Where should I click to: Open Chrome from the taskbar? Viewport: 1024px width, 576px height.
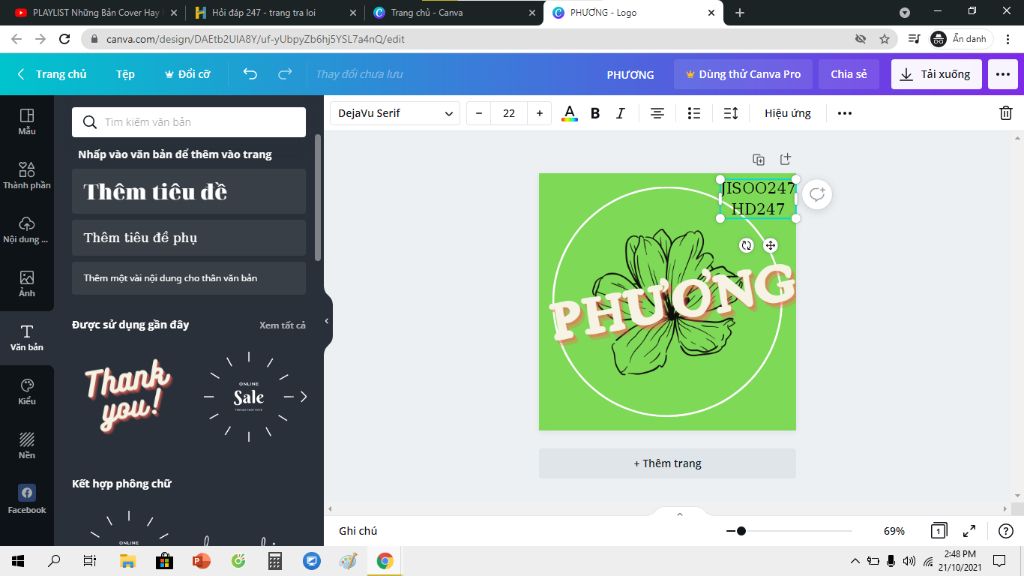385,561
